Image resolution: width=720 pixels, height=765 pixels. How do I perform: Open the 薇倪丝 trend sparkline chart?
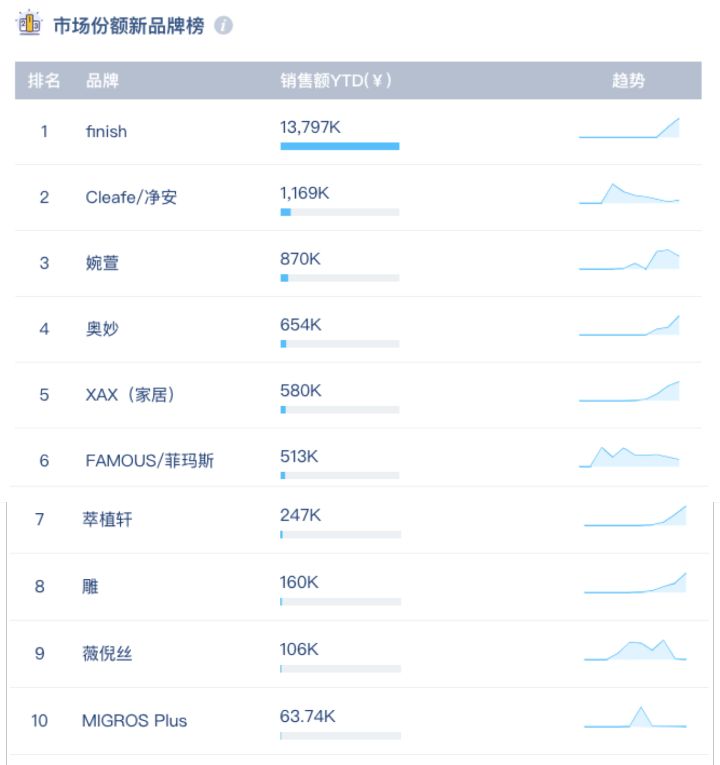click(635, 650)
